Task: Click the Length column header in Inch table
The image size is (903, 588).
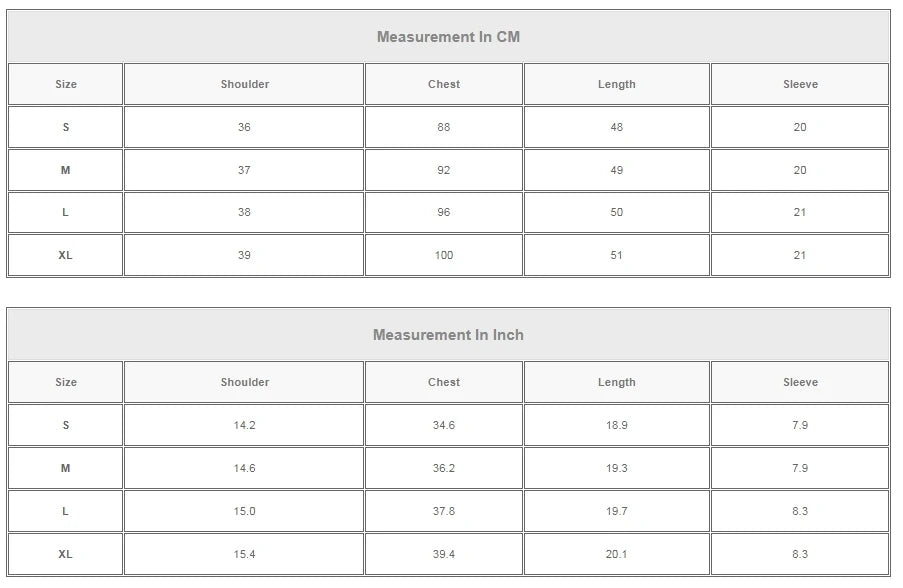Action: pos(616,383)
